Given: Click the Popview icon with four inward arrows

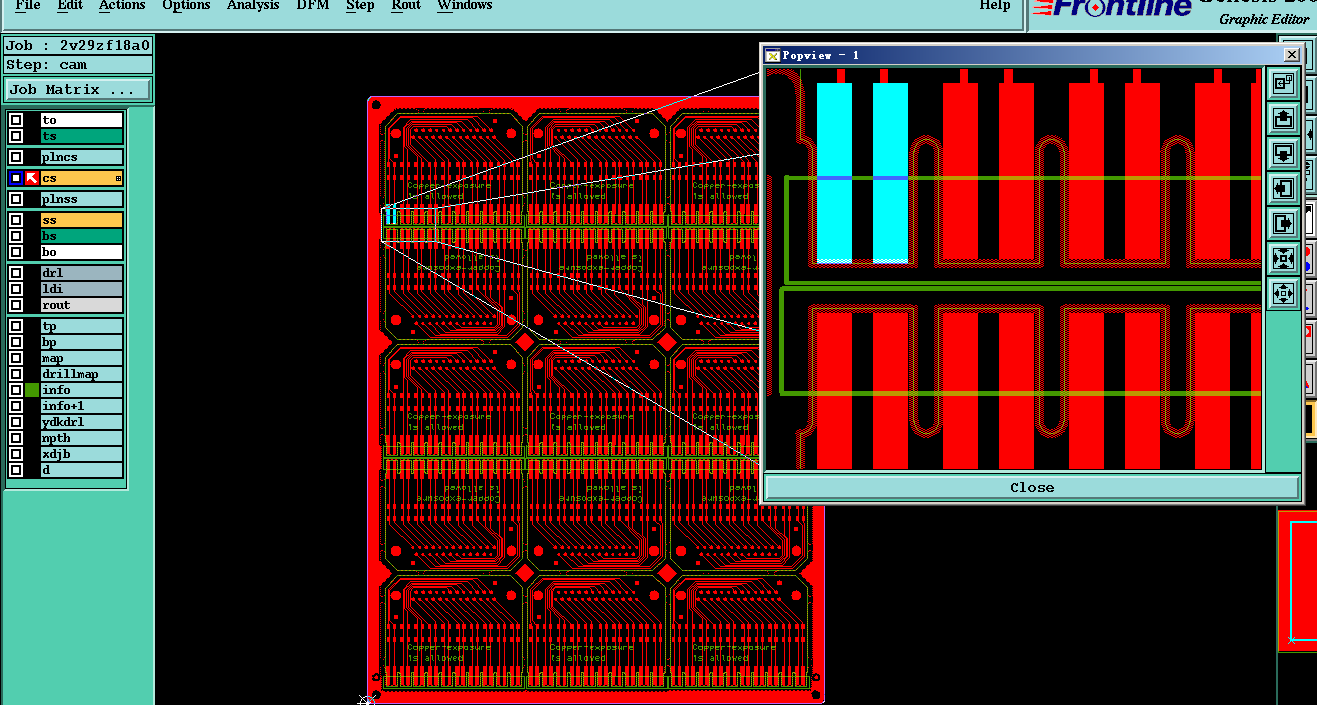Looking at the screenshot, I should [x=1283, y=259].
